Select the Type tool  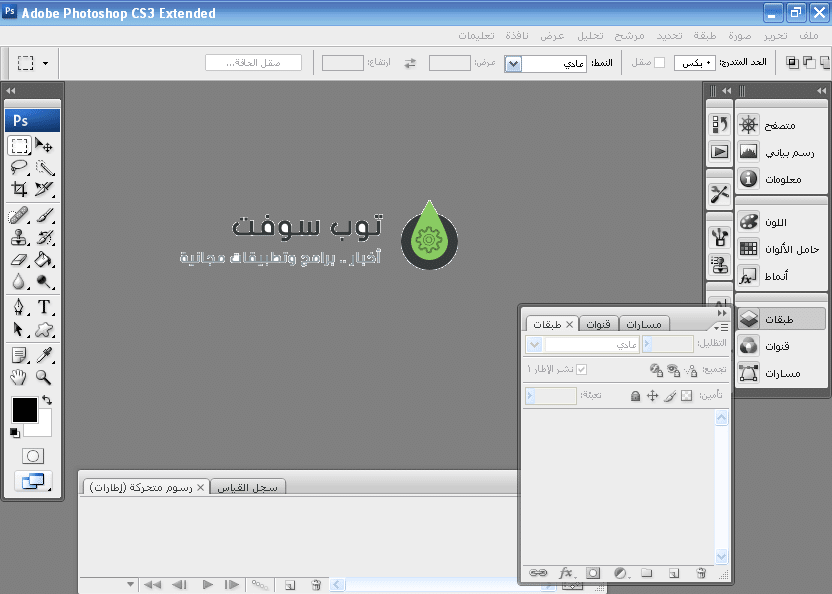[45, 307]
